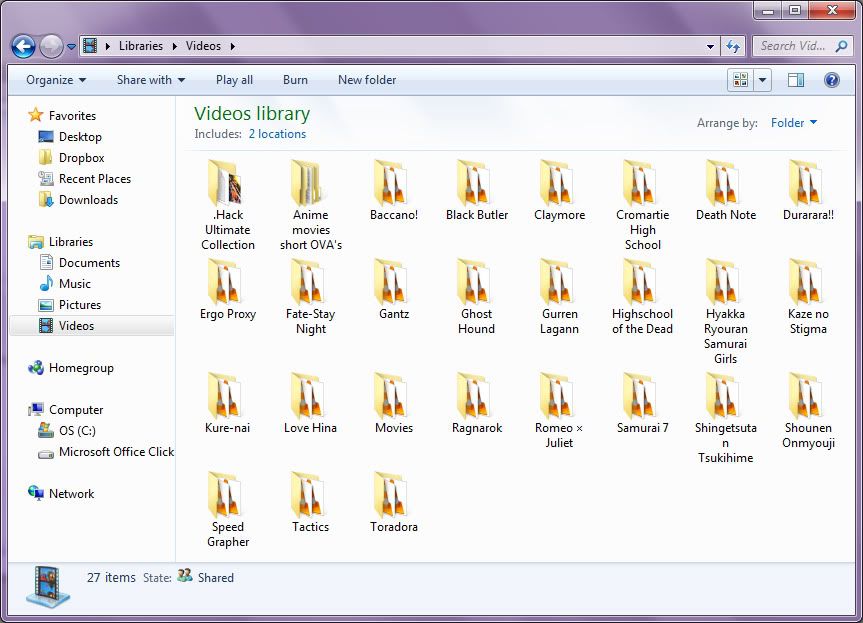863x623 pixels.
Task: Click Play all in toolbar
Action: click(234, 80)
